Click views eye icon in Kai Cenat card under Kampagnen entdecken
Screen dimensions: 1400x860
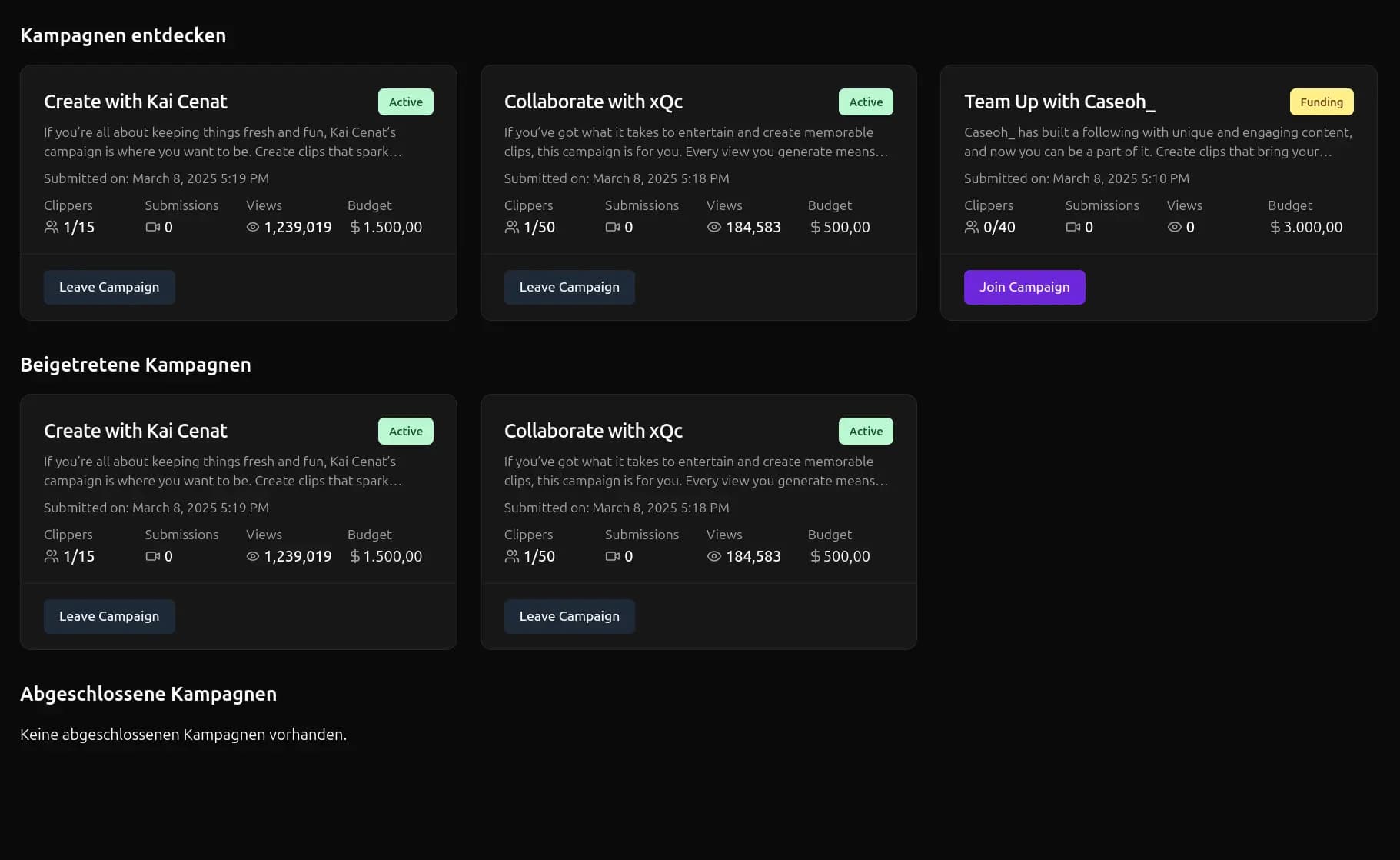click(253, 227)
